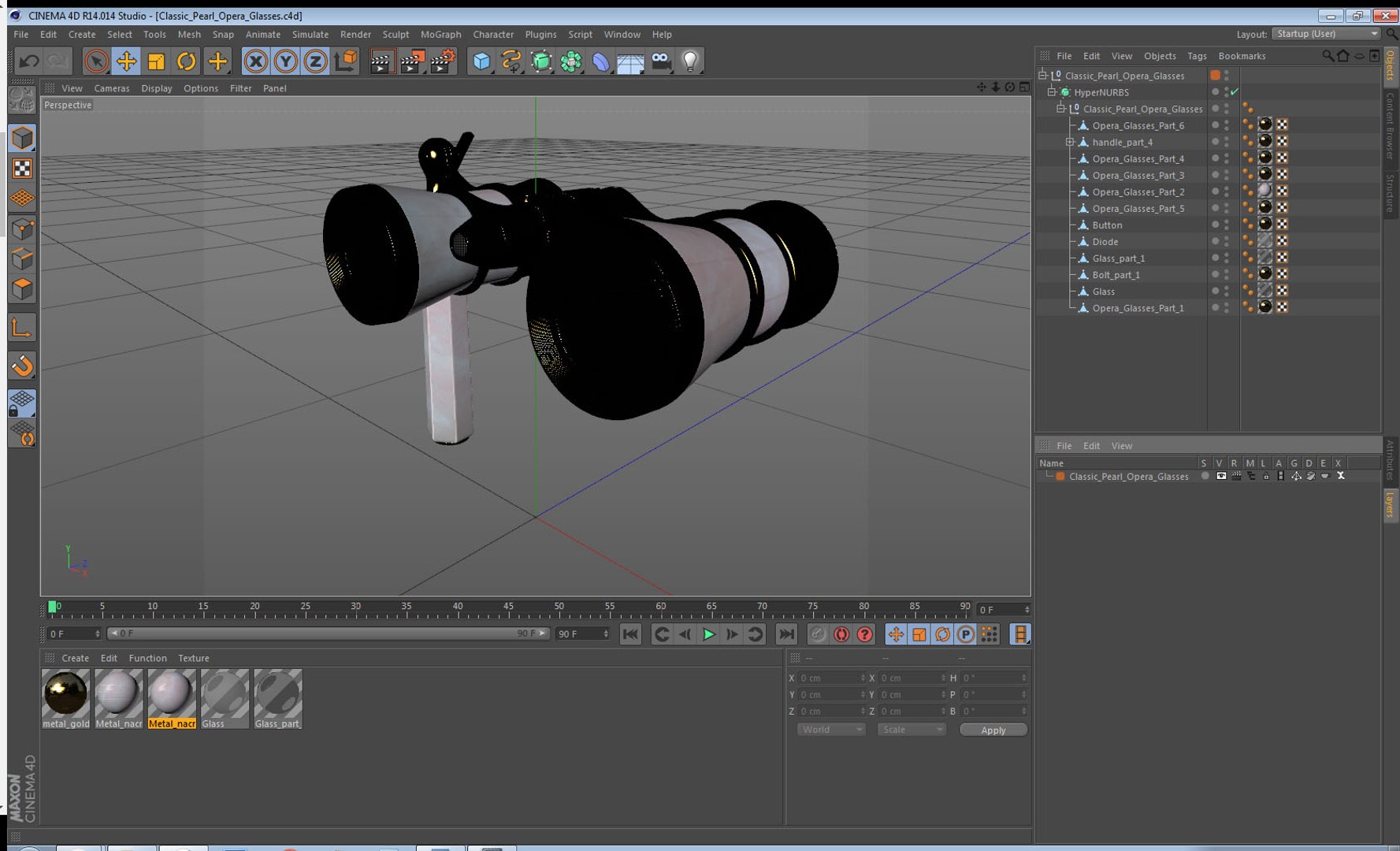
Task: Open the Light object icon
Action: [x=690, y=61]
